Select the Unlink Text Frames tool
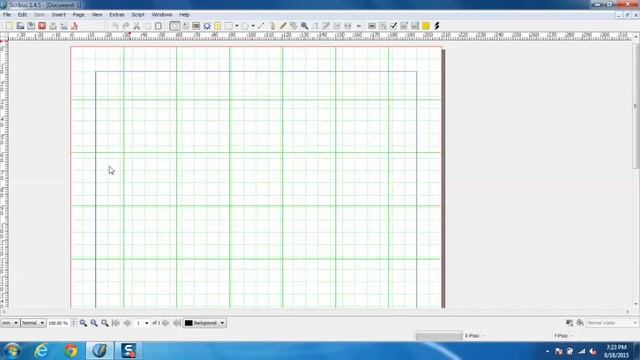Screen dimensions: 640x360 point(347,26)
